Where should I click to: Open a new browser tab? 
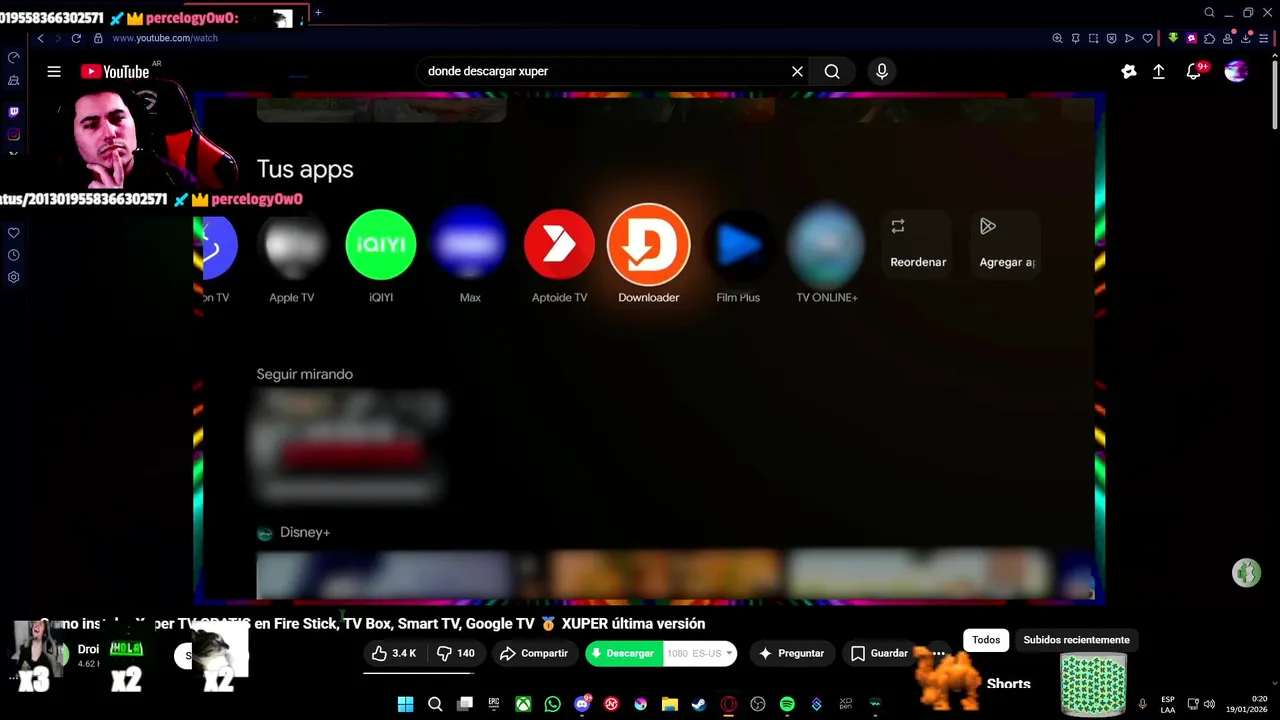(x=318, y=13)
